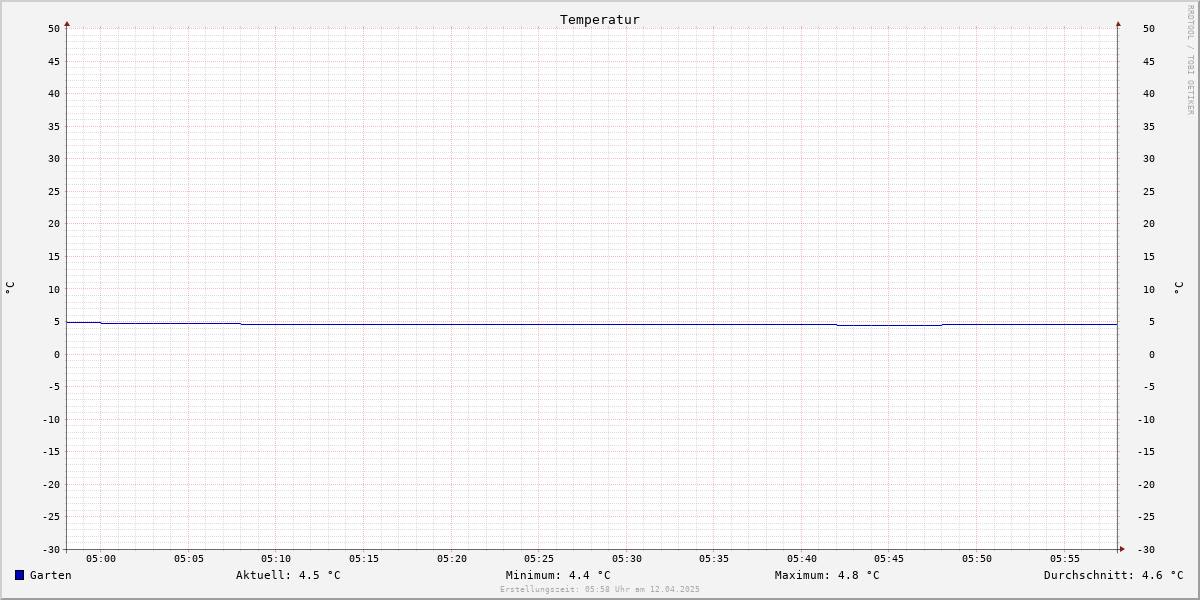The width and height of the screenshot is (1200, 600).
Task: Click the red arrow atop right axis
Action: point(1118,23)
